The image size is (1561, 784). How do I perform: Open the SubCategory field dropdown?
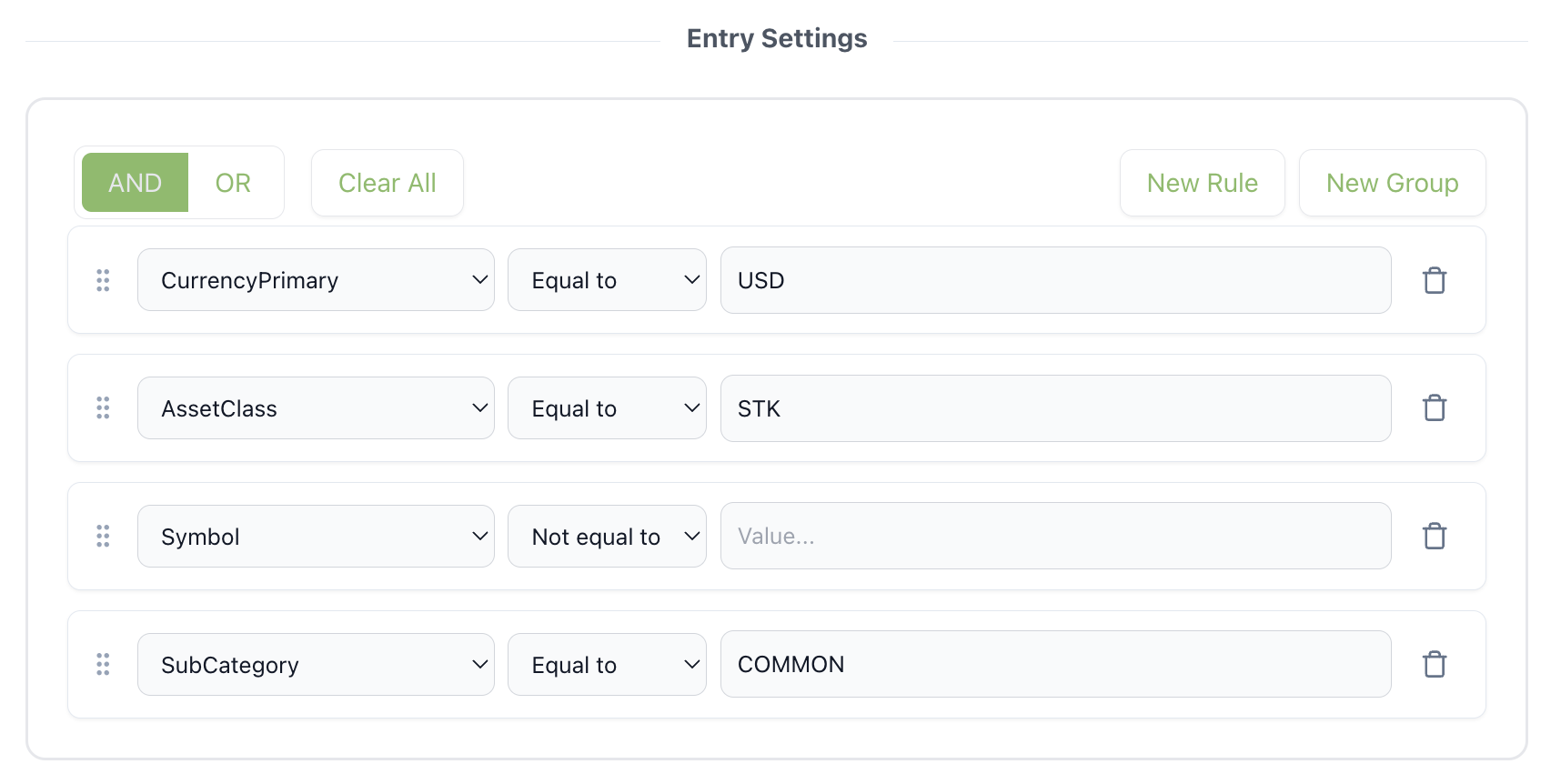(x=316, y=664)
